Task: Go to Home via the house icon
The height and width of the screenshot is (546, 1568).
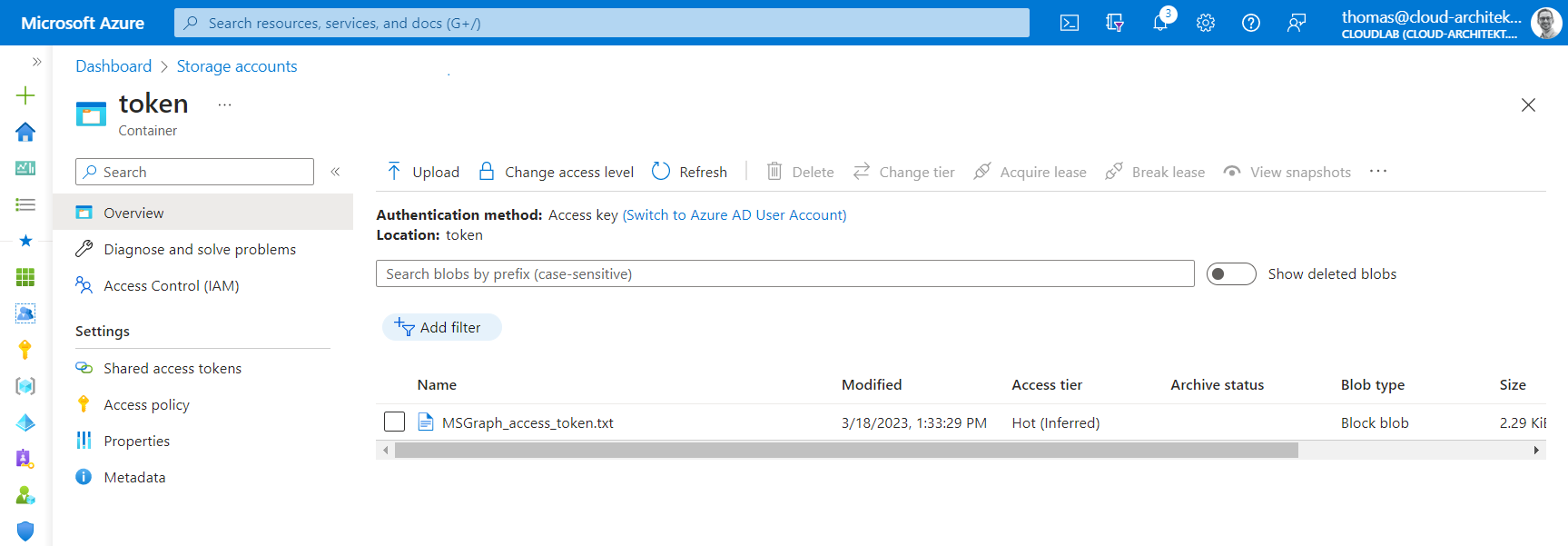Action: (25, 132)
